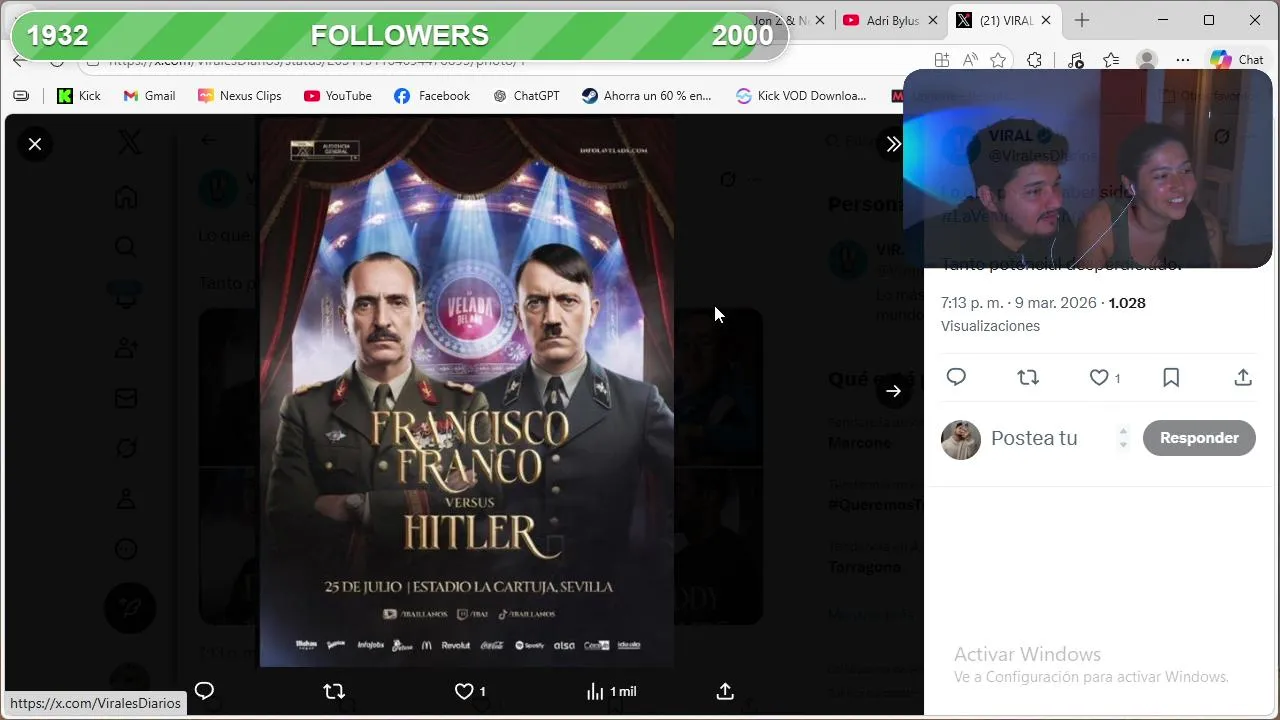Add page to favorites with star icon

coord(998,60)
